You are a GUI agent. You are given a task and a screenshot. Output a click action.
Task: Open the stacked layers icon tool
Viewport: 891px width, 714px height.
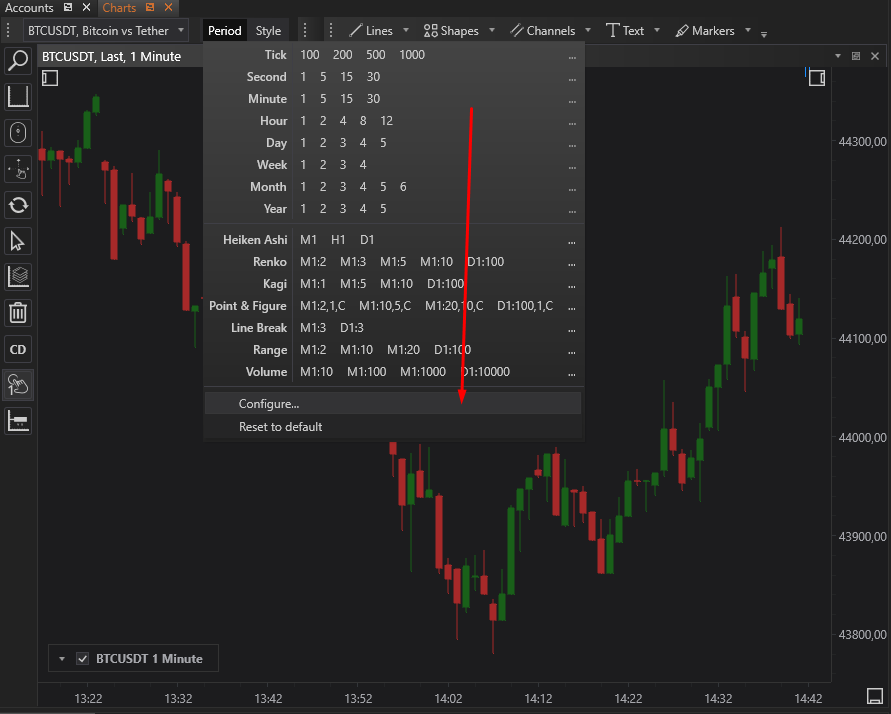pyautogui.click(x=18, y=277)
